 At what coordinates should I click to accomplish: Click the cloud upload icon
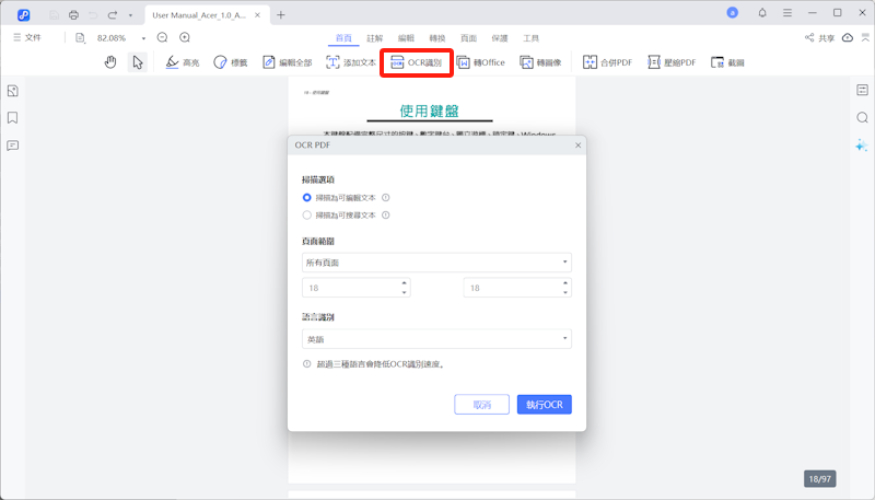pos(848,37)
